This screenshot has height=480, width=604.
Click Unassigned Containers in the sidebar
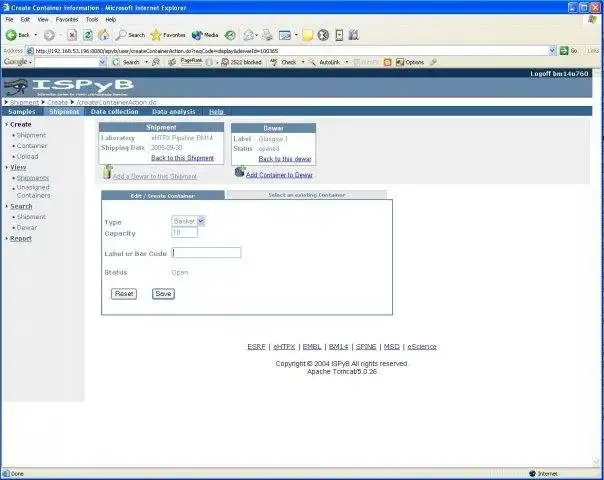click(x=33, y=191)
